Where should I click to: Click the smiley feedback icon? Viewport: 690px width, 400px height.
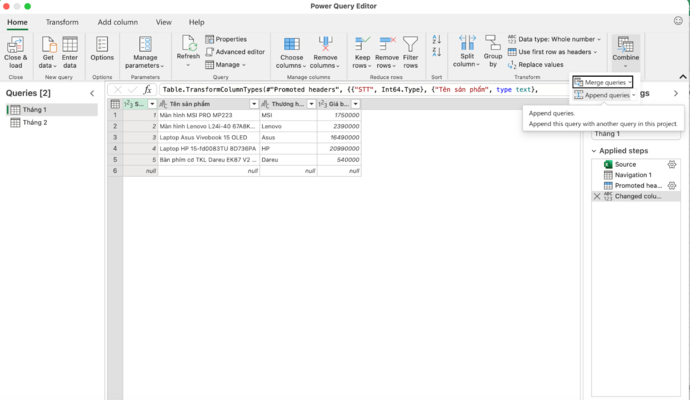tap(678, 21)
